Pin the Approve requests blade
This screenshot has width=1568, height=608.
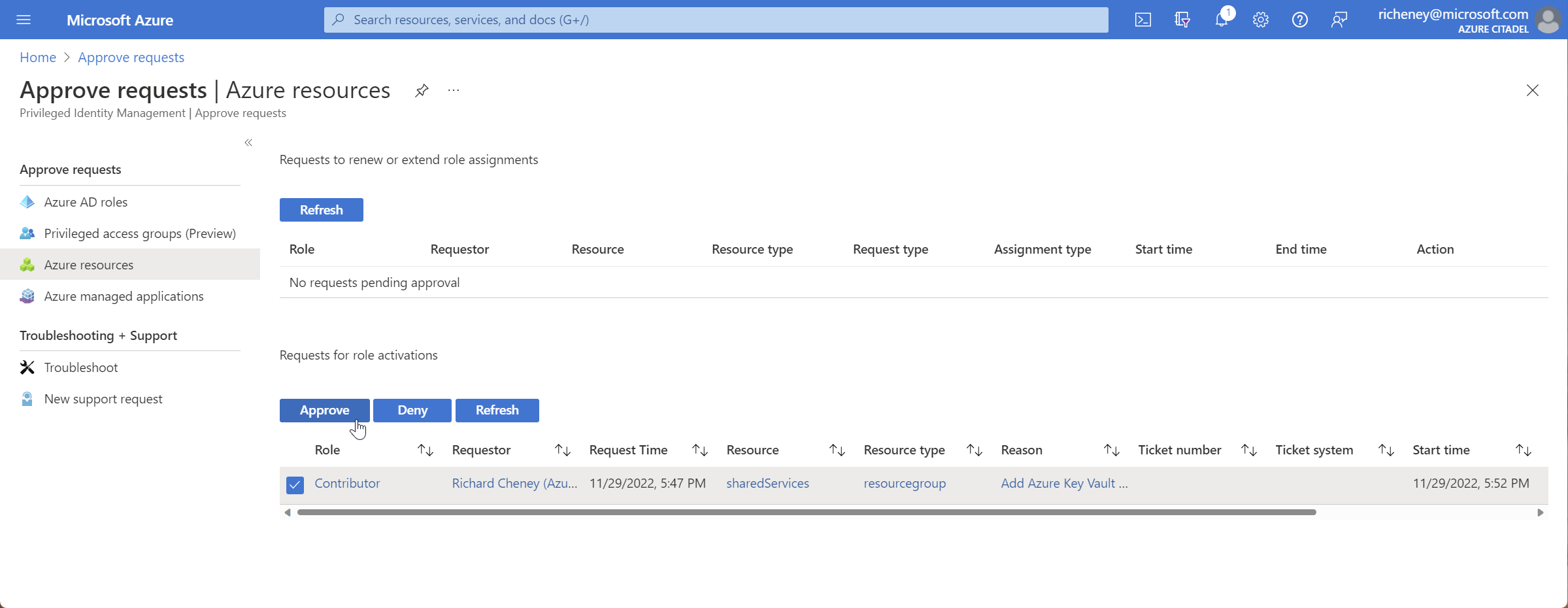click(x=422, y=90)
